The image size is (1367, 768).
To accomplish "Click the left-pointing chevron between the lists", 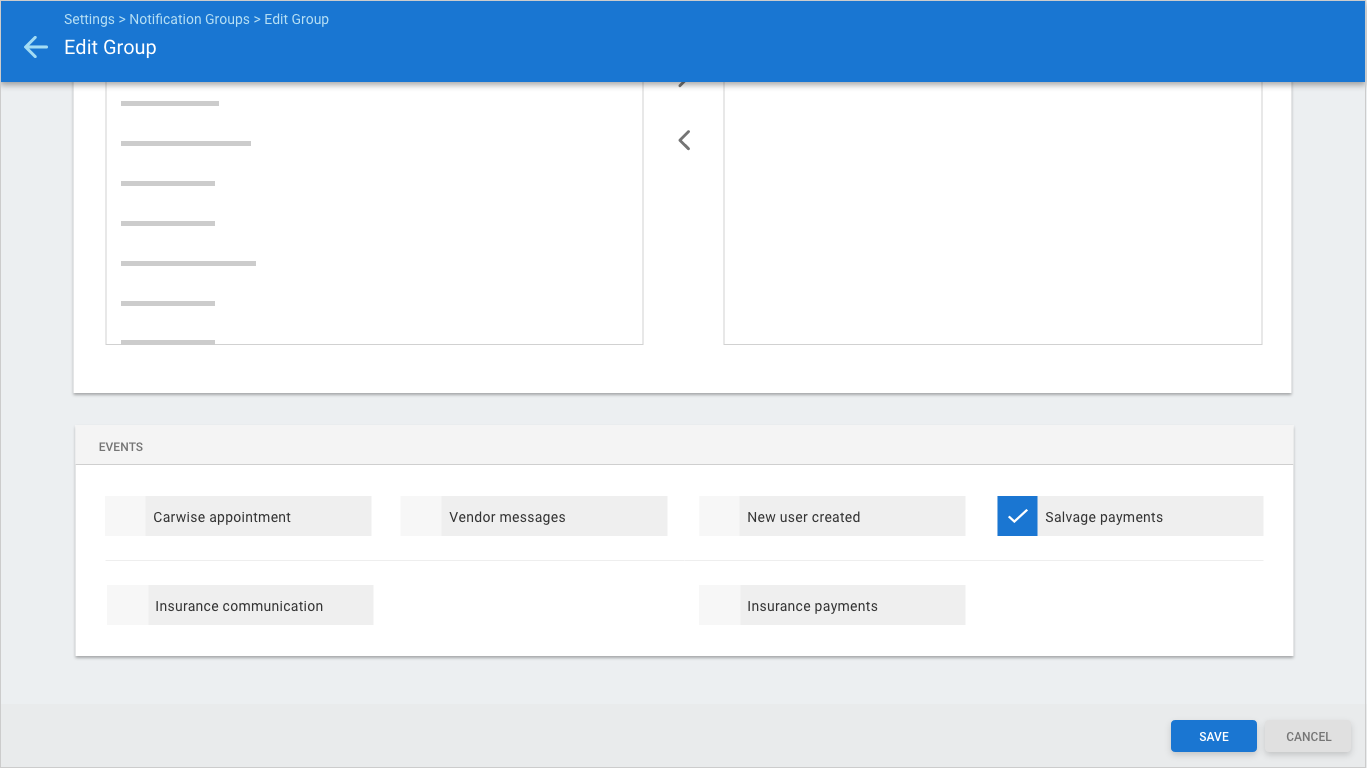I will (x=684, y=141).
